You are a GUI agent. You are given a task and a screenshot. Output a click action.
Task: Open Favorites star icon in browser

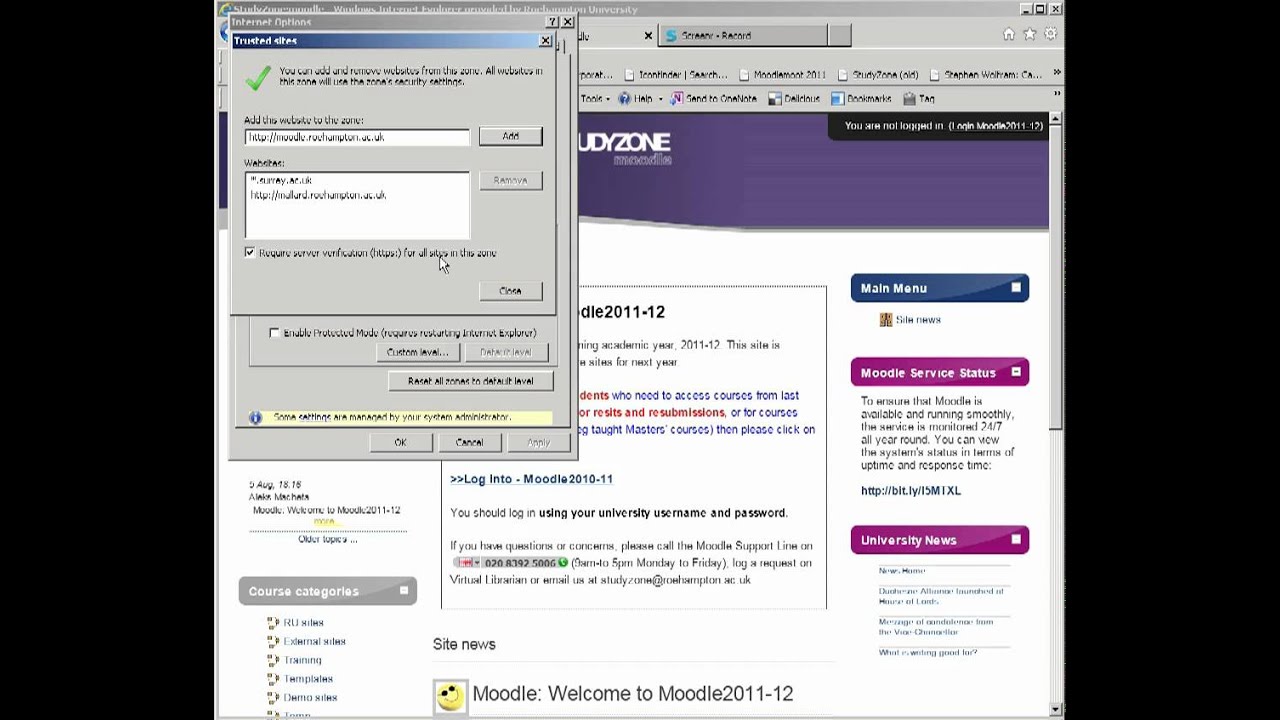pos(1030,35)
